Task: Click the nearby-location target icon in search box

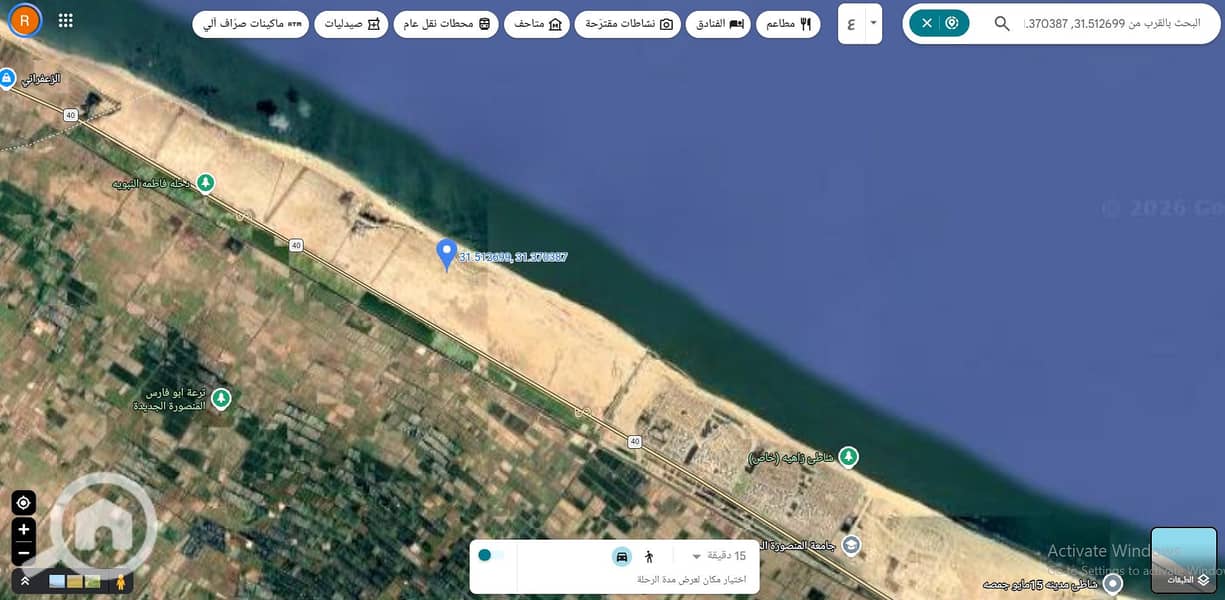Action: [x=952, y=23]
